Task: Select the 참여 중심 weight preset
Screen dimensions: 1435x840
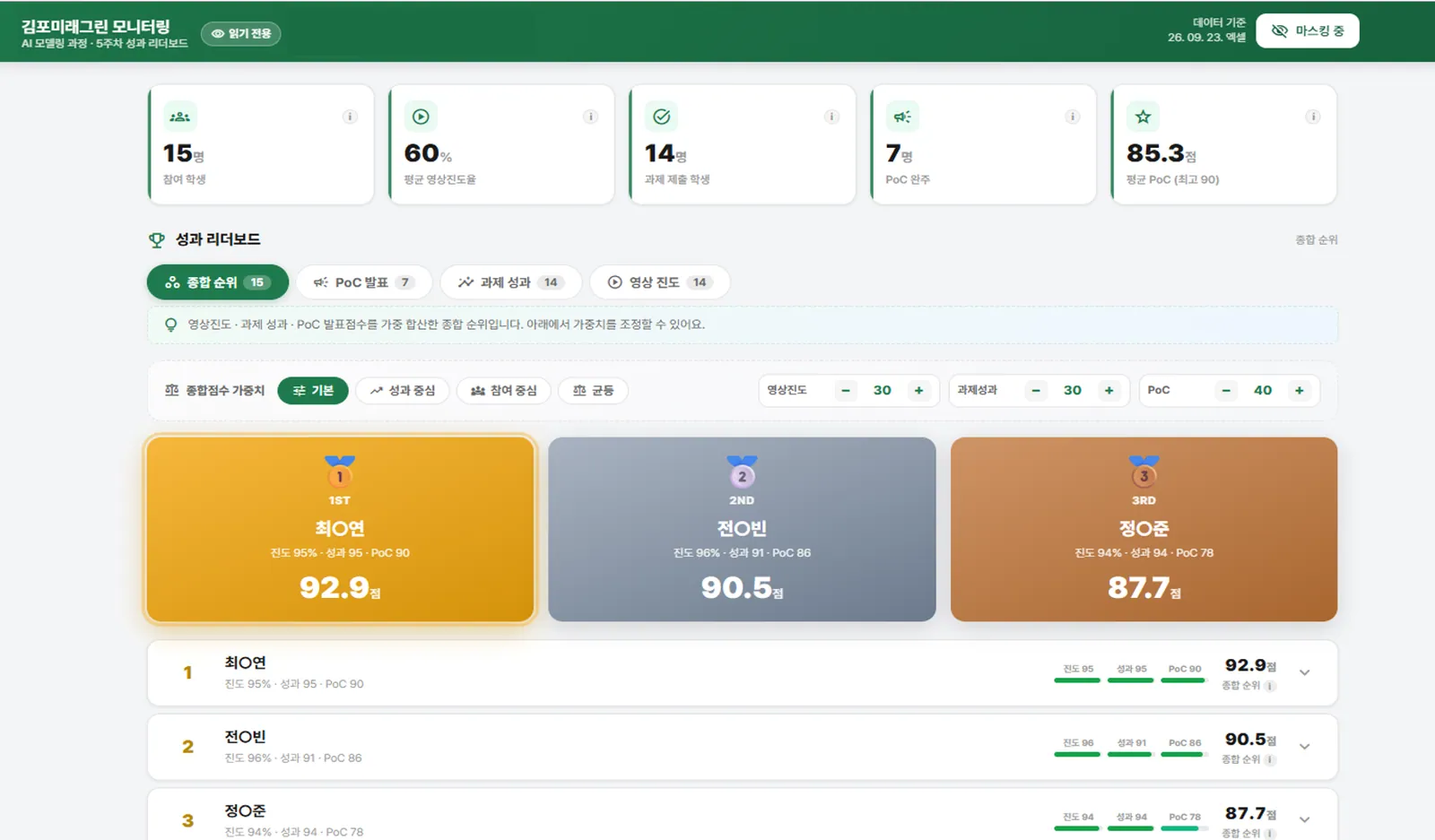Action: [504, 391]
